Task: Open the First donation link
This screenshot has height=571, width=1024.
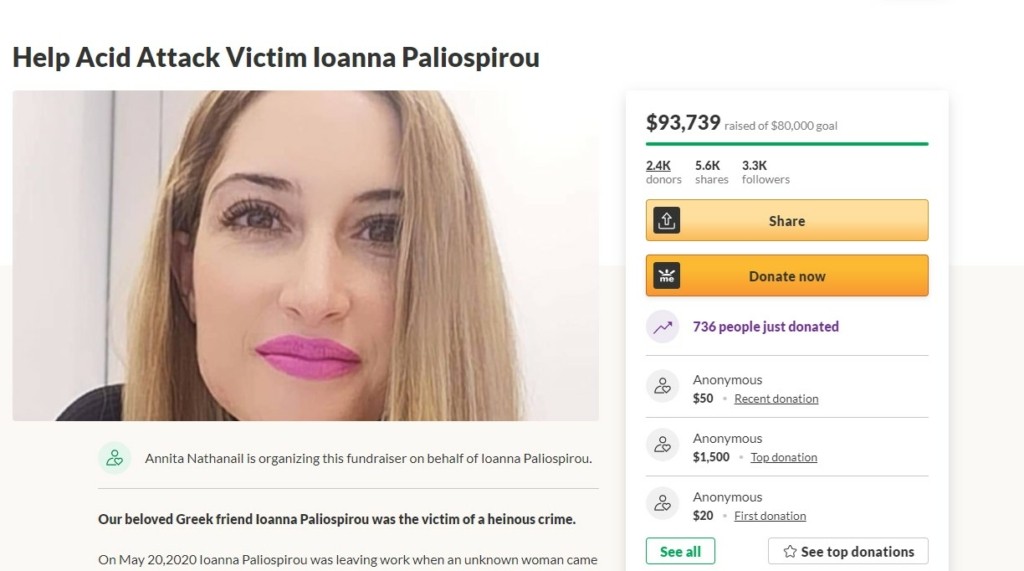Action: coord(770,516)
